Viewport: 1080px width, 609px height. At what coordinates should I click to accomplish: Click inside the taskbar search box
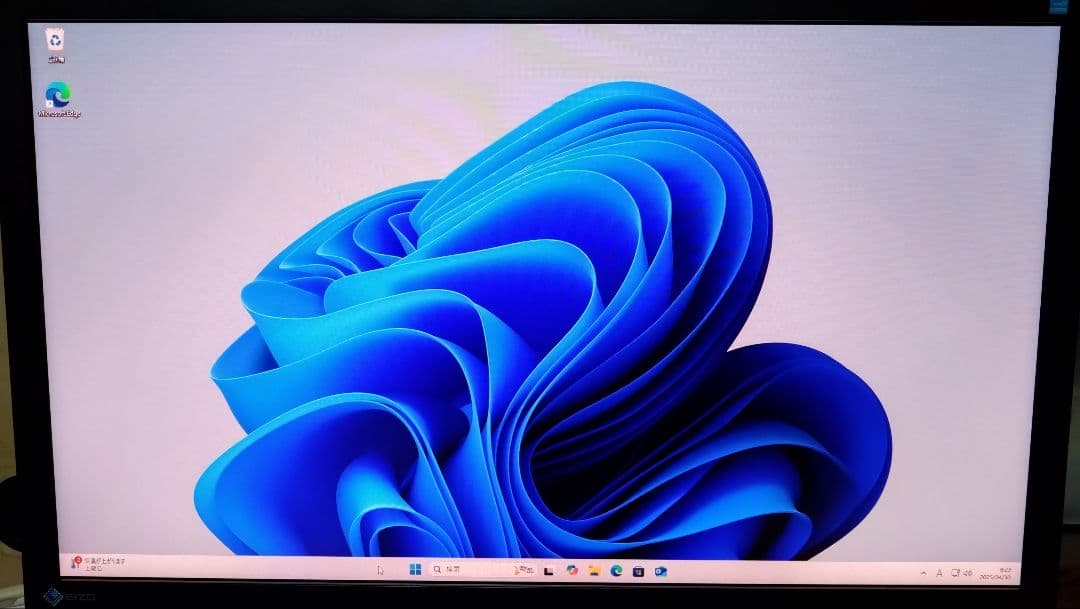click(460, 571)
